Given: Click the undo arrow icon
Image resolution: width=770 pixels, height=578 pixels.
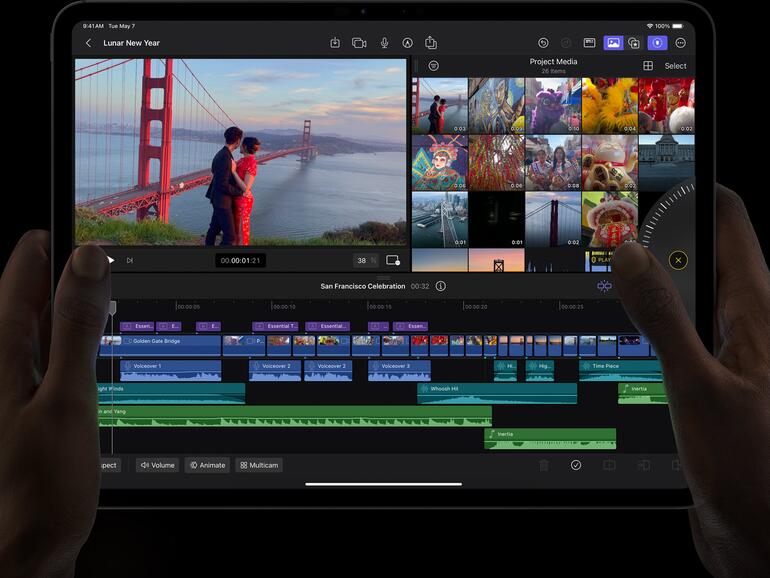Looking at the screenshot, I should click(x=543, y=43).
